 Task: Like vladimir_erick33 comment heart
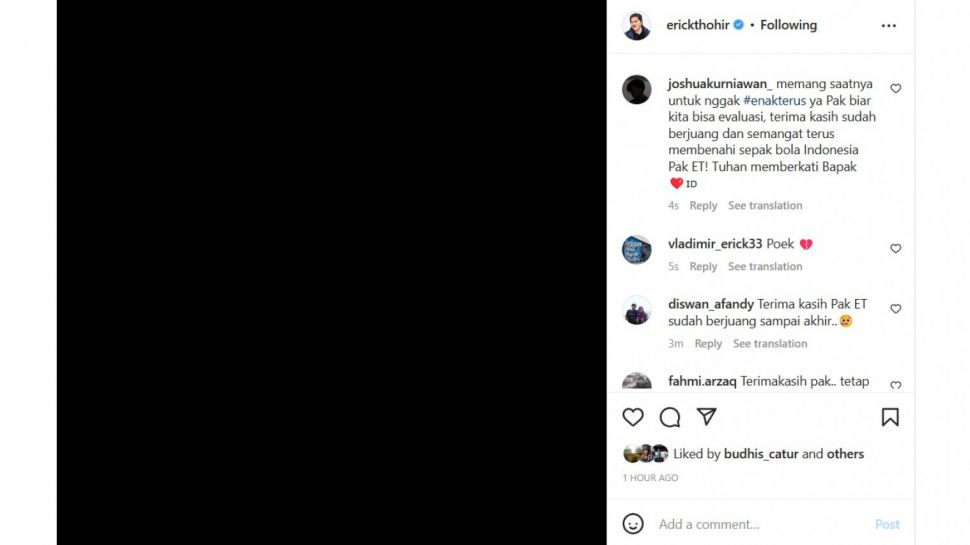click(896, 249)
